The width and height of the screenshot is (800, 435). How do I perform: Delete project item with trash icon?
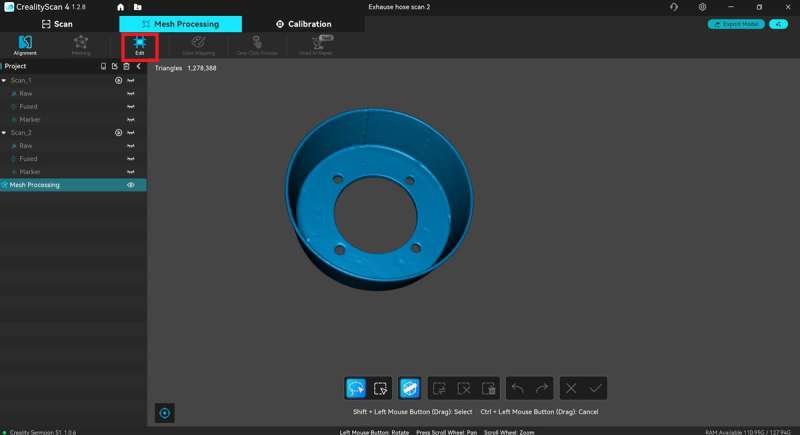126,66
